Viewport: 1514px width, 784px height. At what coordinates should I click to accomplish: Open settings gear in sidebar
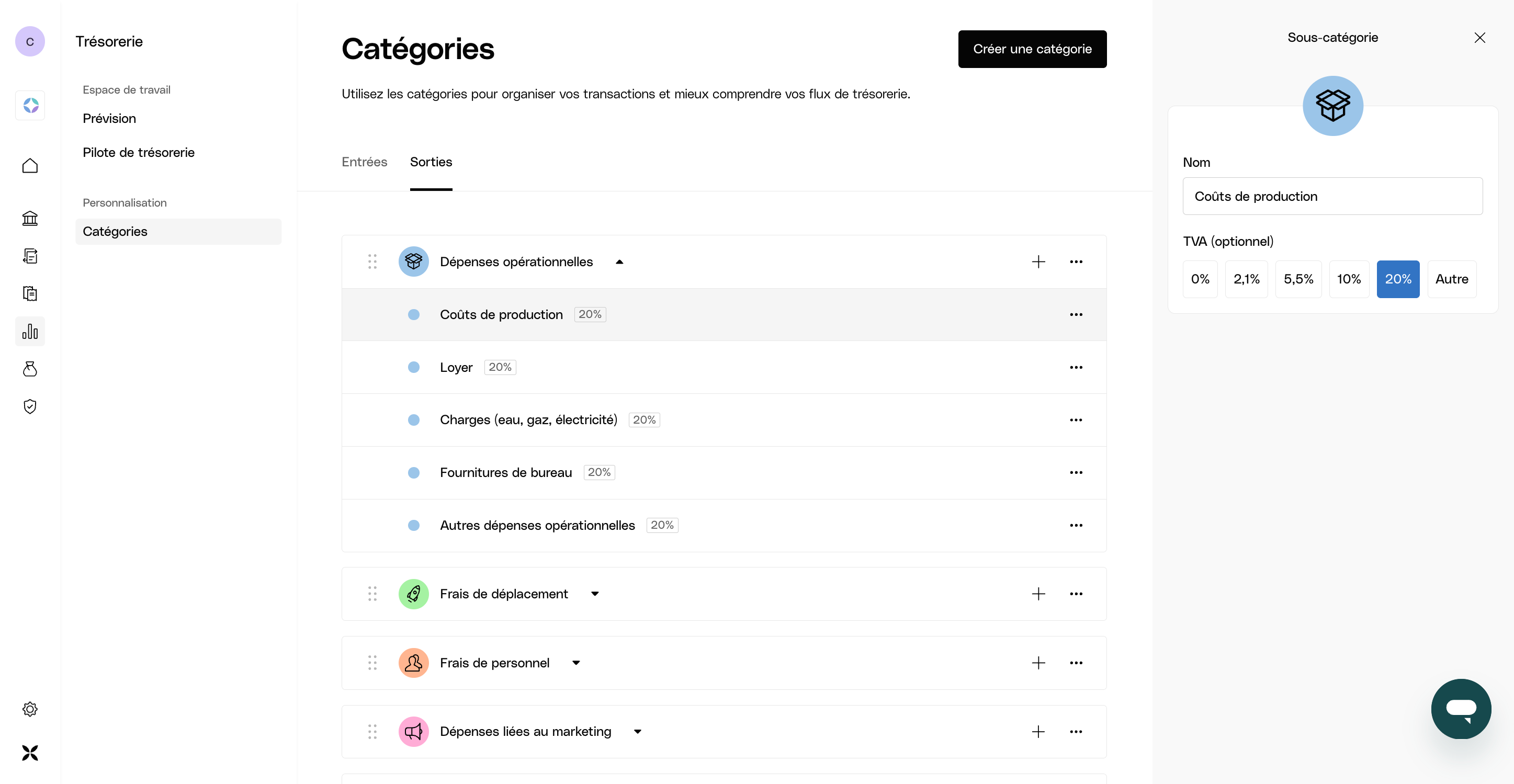30,709
